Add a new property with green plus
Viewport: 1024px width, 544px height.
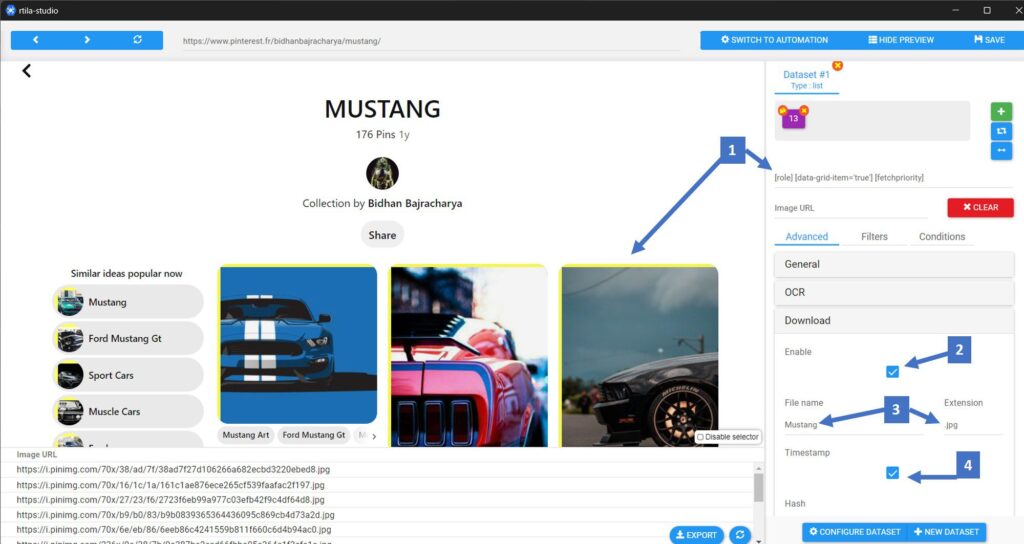point(1000,112)
